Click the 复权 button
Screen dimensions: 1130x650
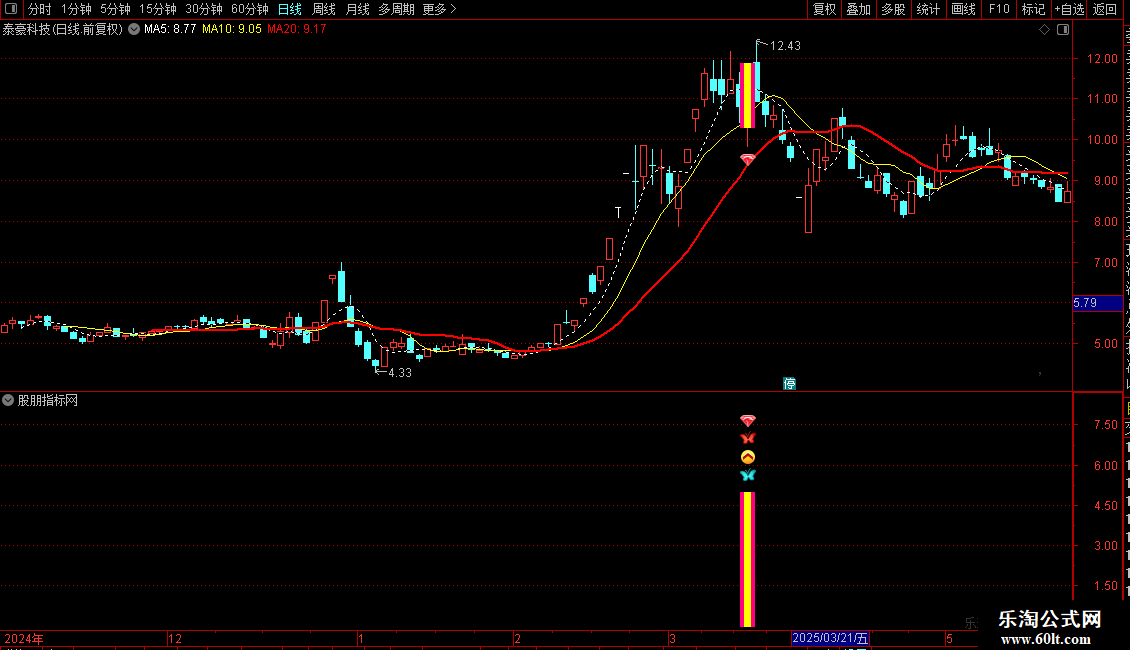pyautogui.click(x=824, y=9)
